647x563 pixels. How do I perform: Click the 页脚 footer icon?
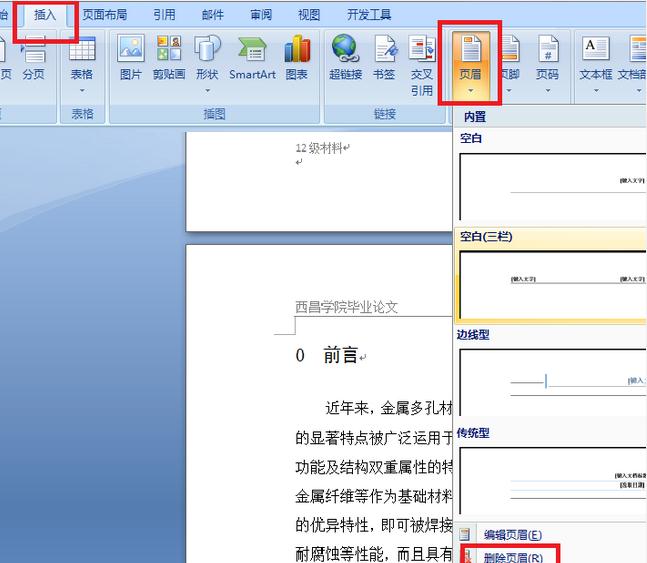pos(510,49)
